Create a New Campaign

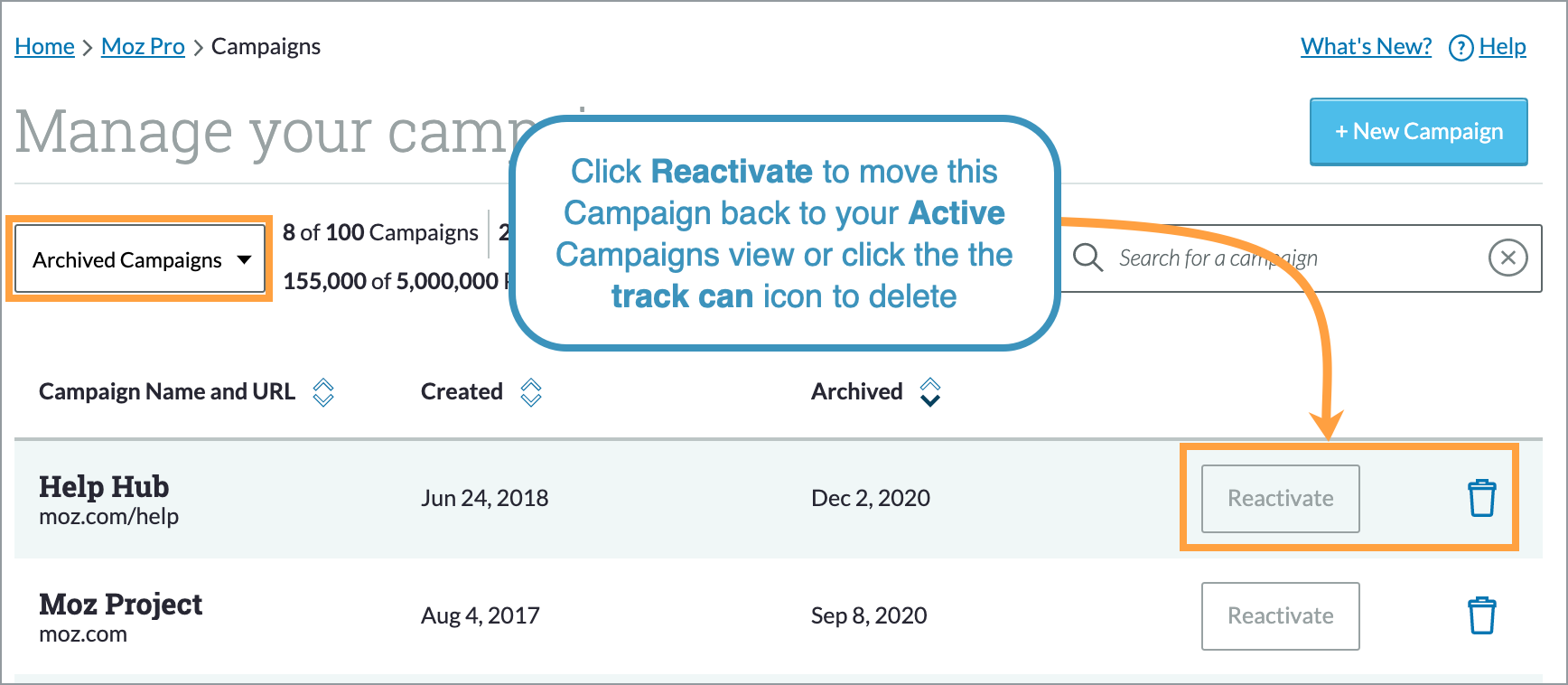pos(1418,131)
